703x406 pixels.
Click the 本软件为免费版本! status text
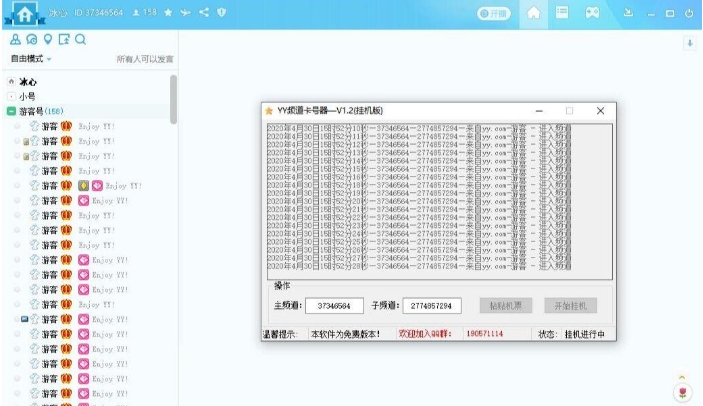click(x=345, y=334)
